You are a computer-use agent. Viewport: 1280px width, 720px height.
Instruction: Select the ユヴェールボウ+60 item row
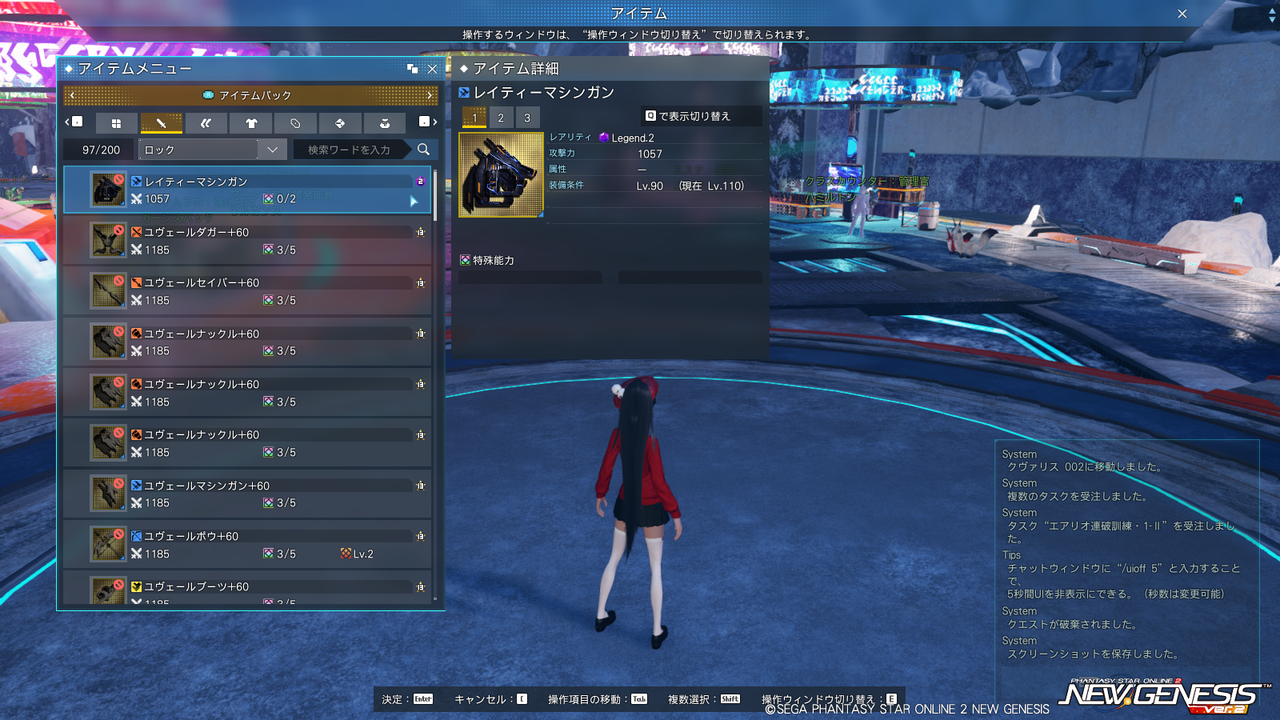[248, 545]
